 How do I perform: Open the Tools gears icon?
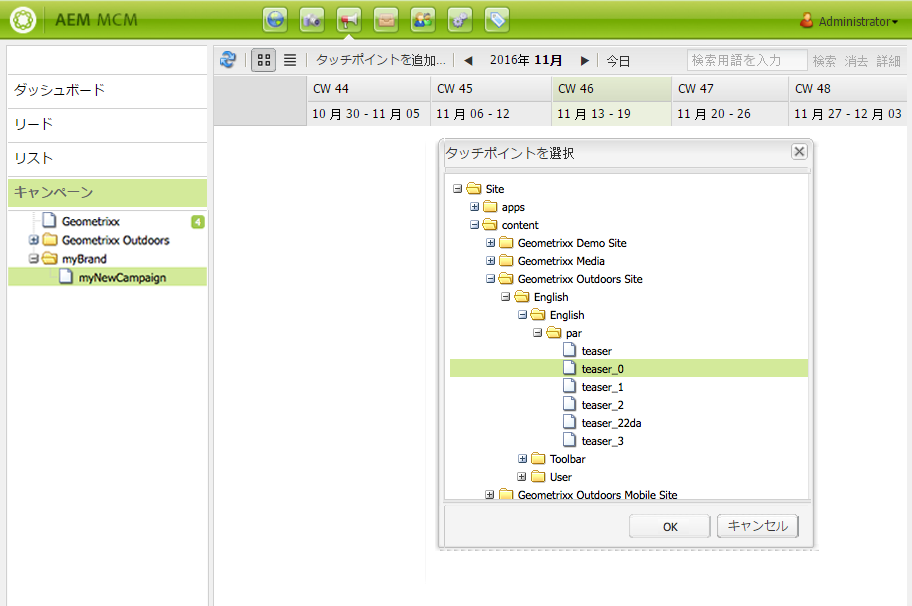coord(459,20)
